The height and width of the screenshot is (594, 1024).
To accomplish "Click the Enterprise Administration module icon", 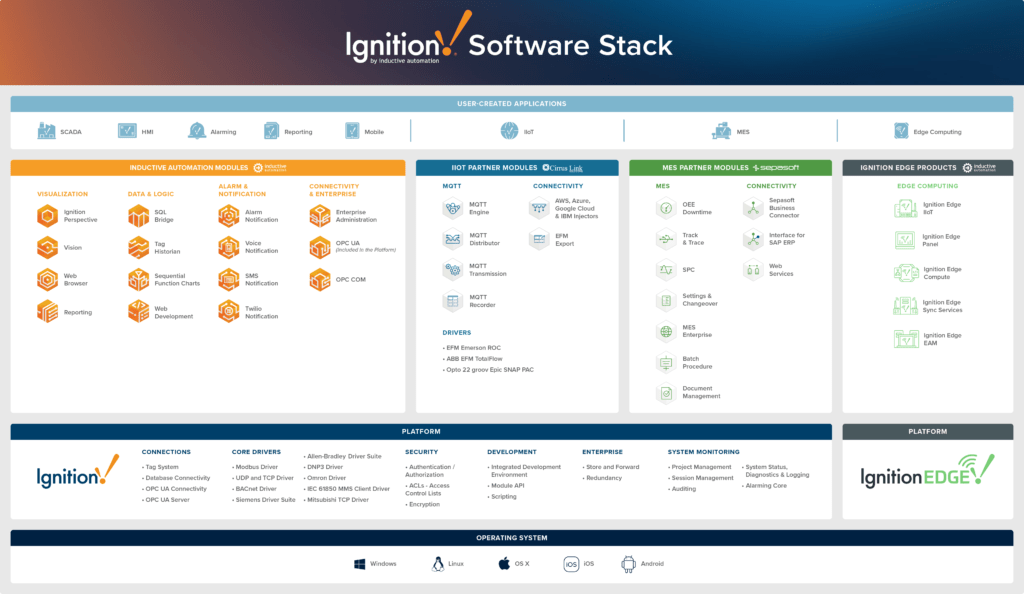I will (x=320, y=216).
